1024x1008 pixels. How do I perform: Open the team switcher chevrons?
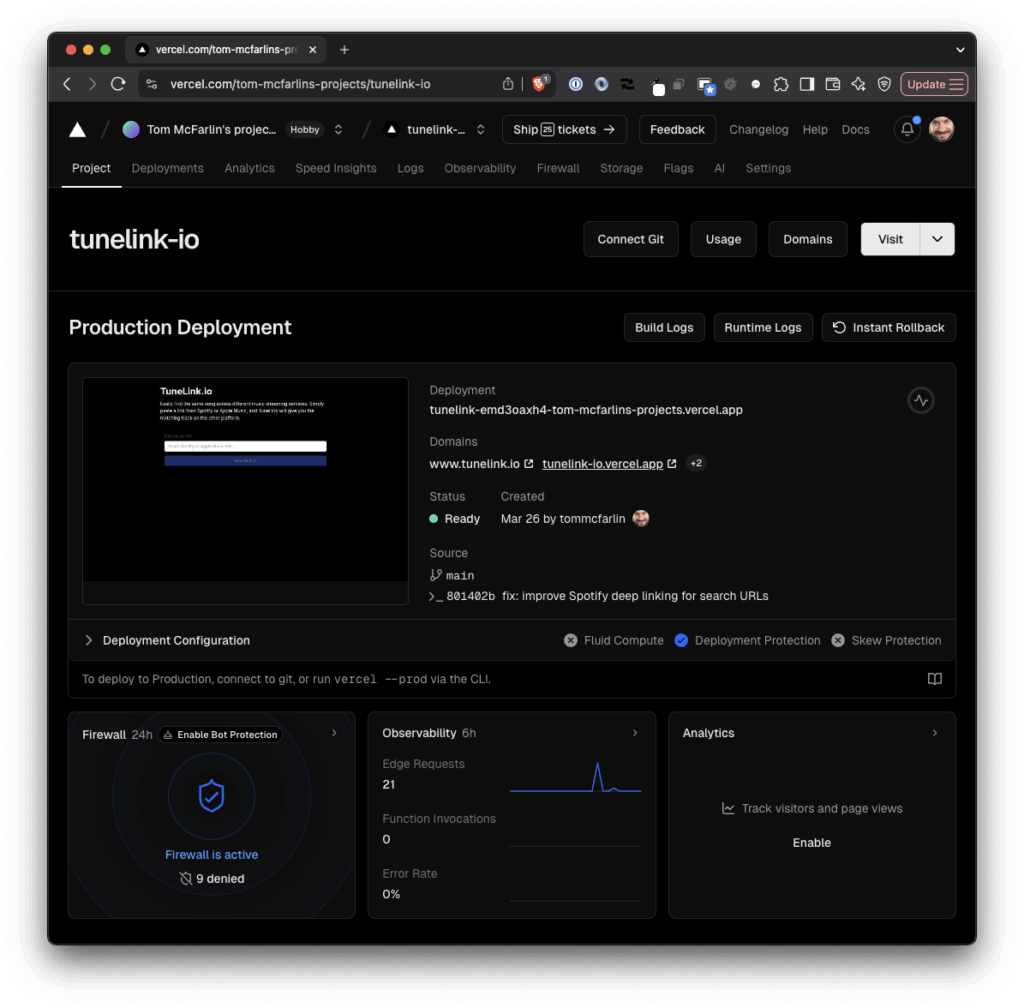click(338, 129)
